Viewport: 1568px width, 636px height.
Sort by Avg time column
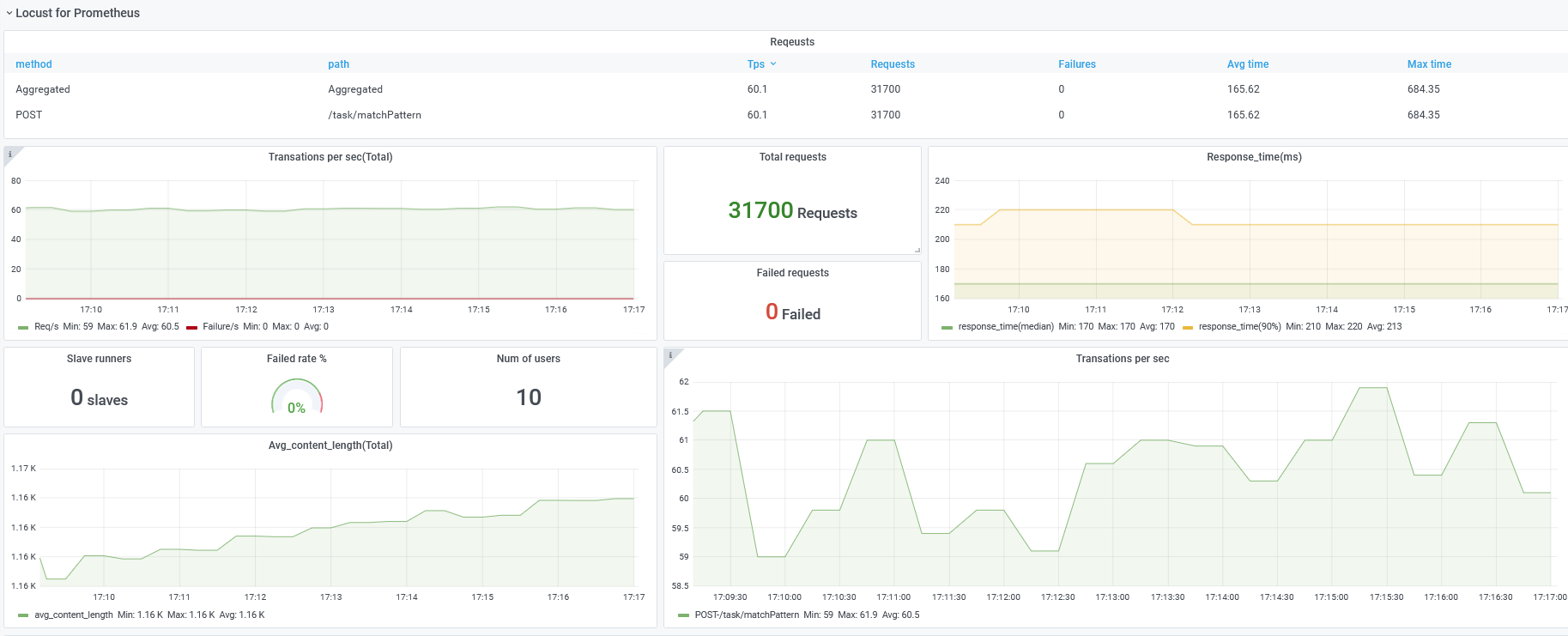(x=1248, y=64)
